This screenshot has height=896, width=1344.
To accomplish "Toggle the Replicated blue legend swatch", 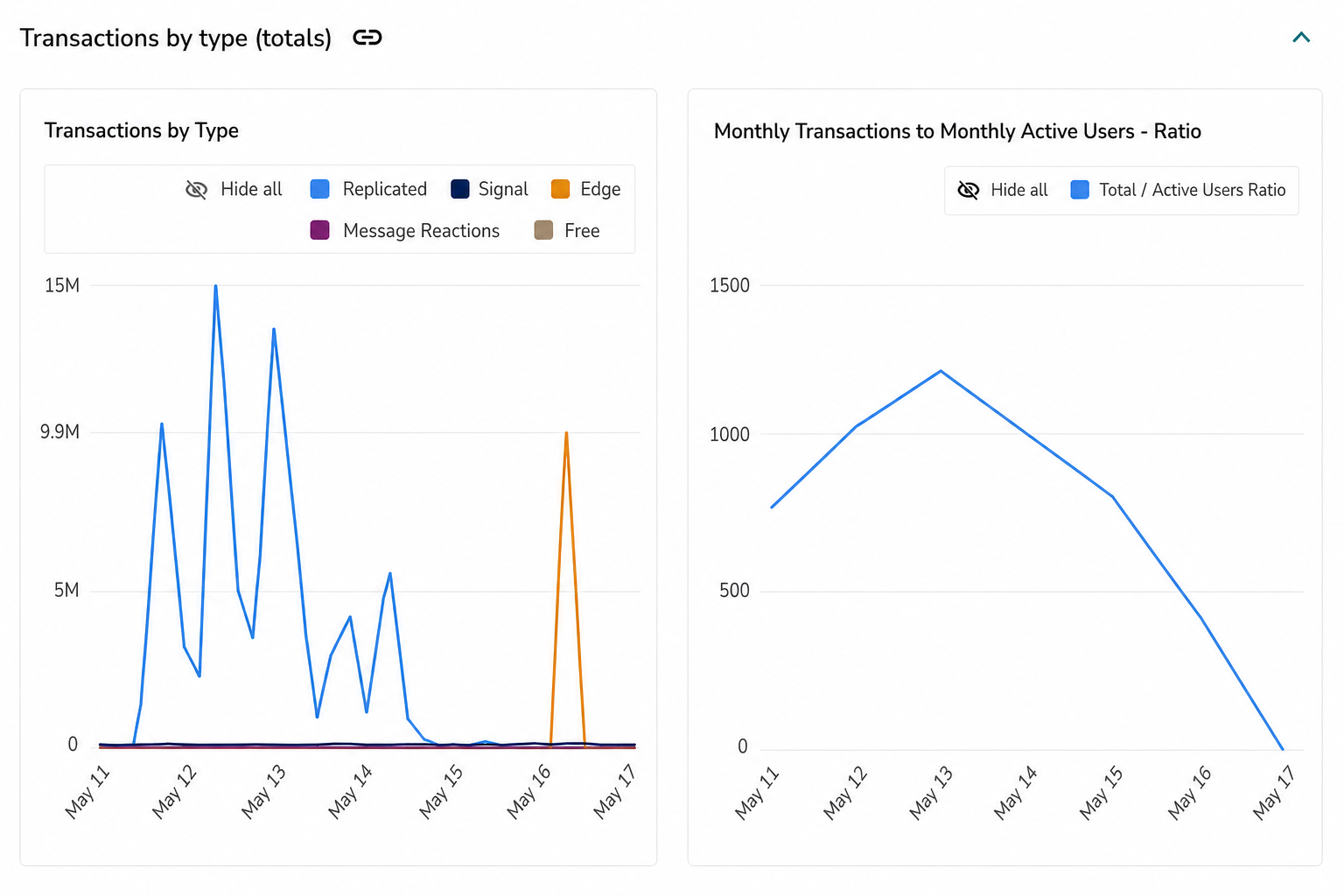I will tap(320, 189).
